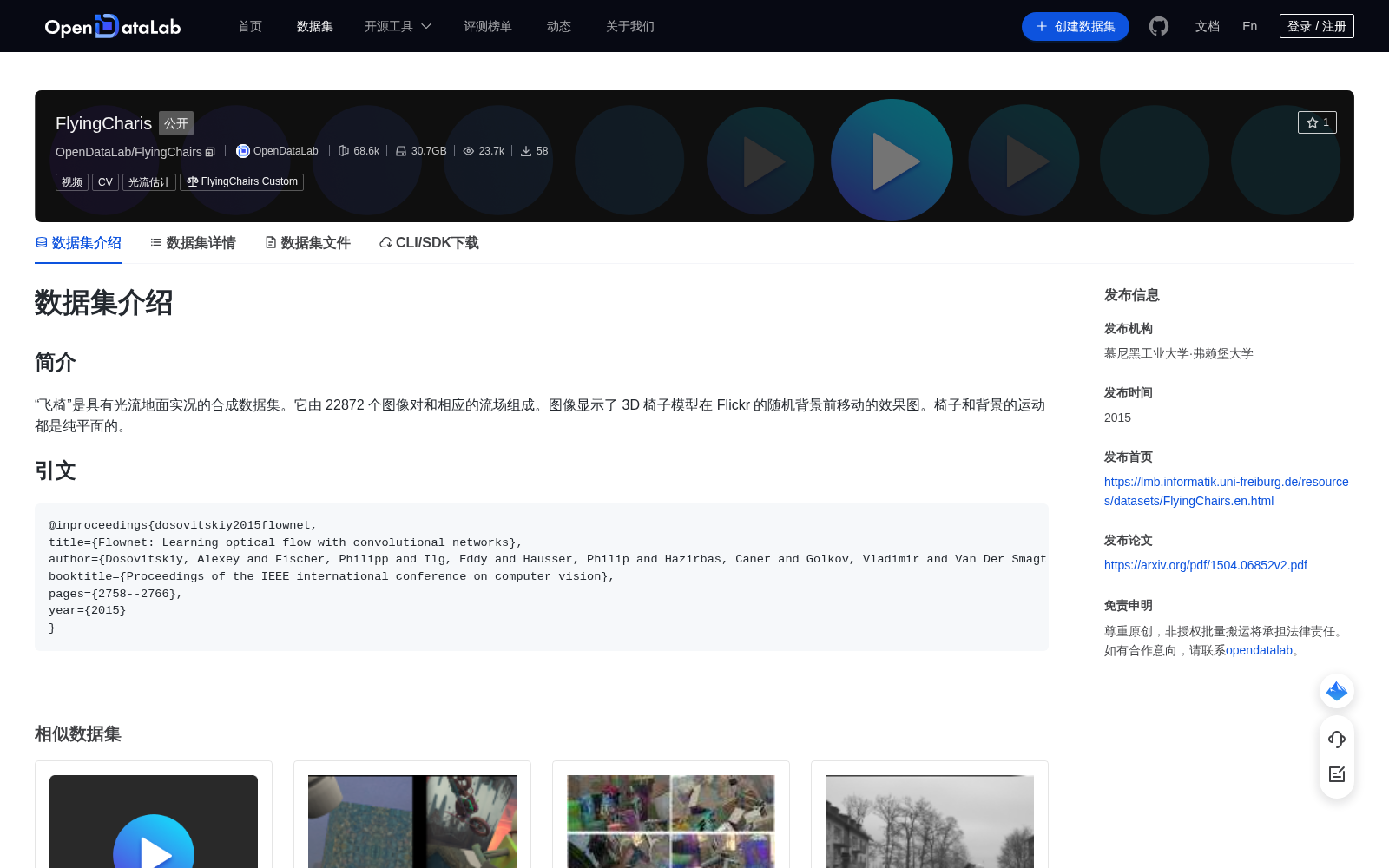Screen dimensions: 1389x868
Task: Click the plus icon in create dataset
Action: coord(1042,26)
